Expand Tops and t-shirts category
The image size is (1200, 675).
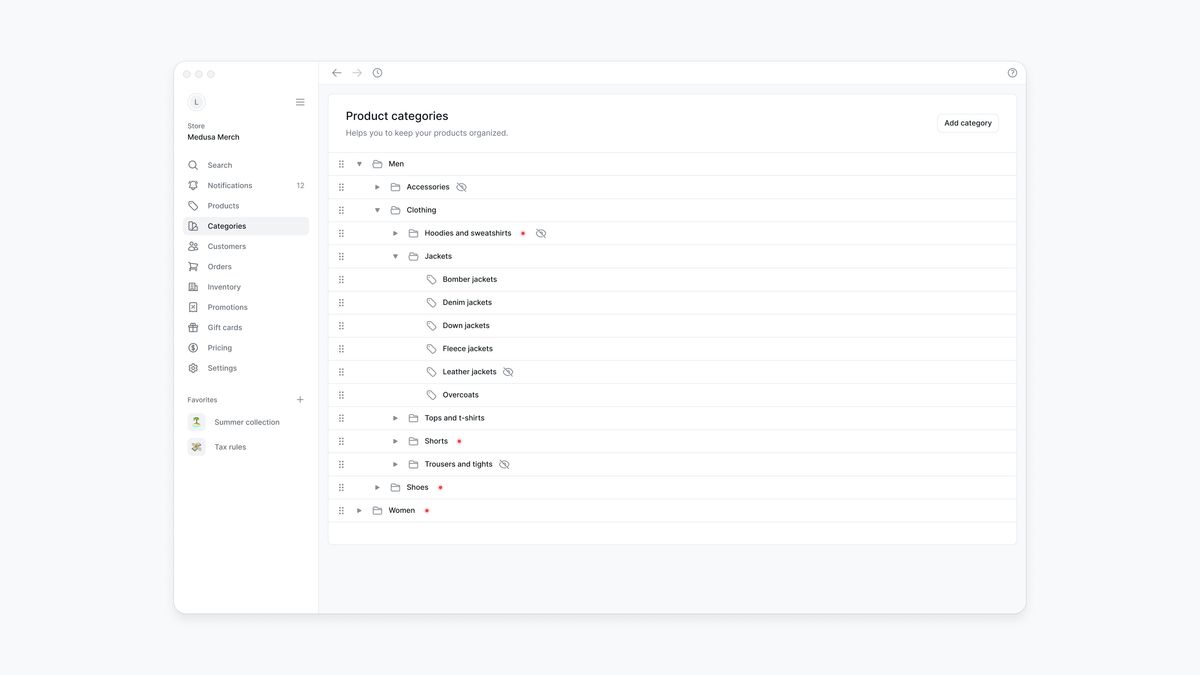click(395, 418)
